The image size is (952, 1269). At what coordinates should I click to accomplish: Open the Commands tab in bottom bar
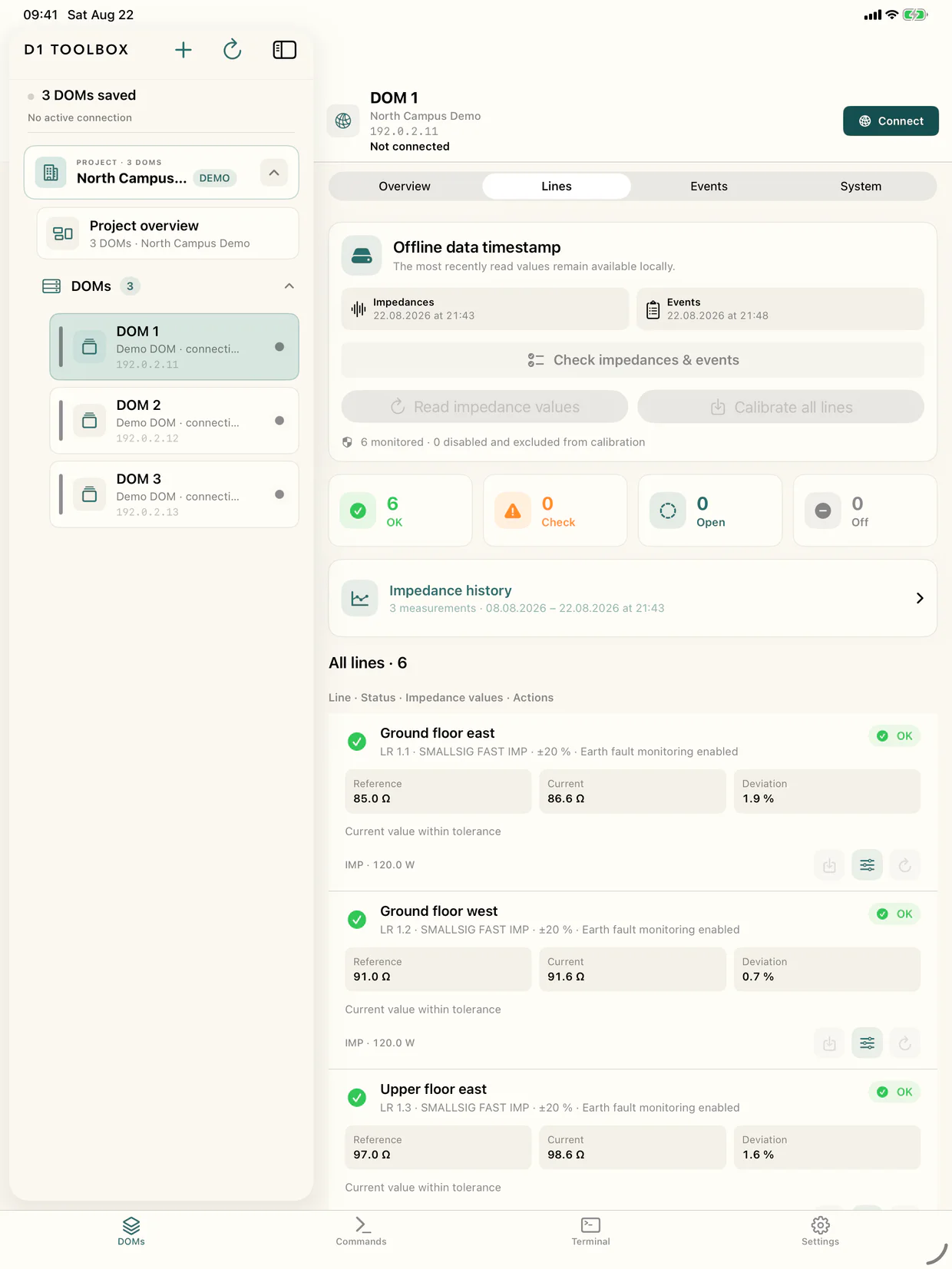361,1231
